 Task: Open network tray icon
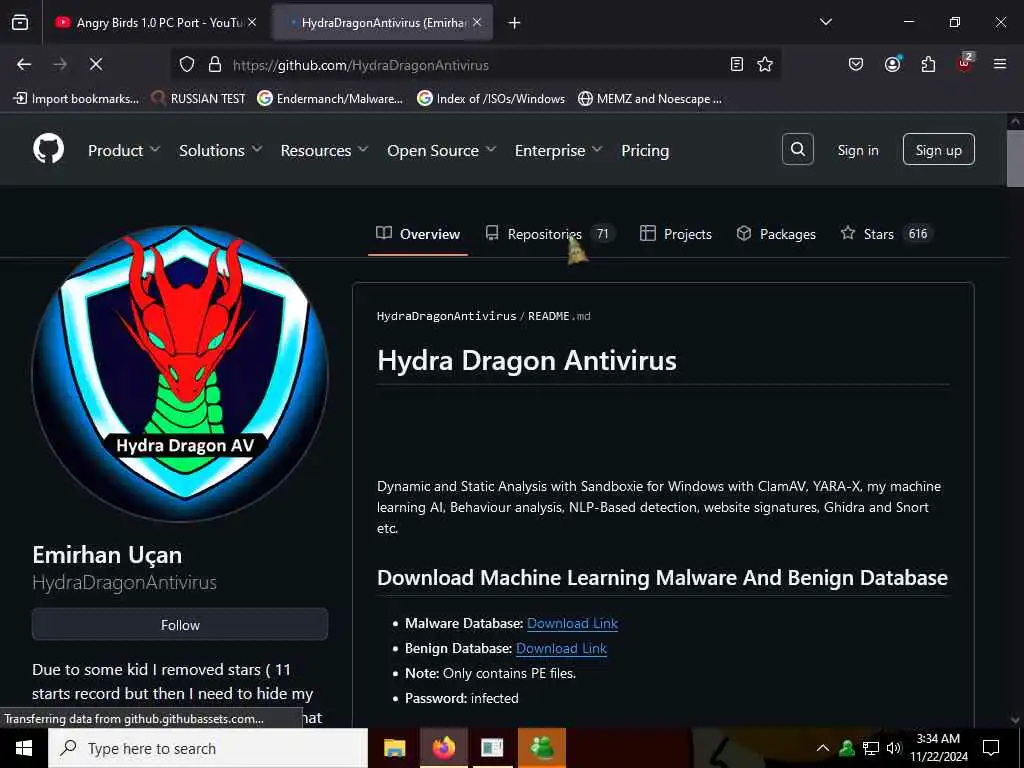(x=871, y=748)
